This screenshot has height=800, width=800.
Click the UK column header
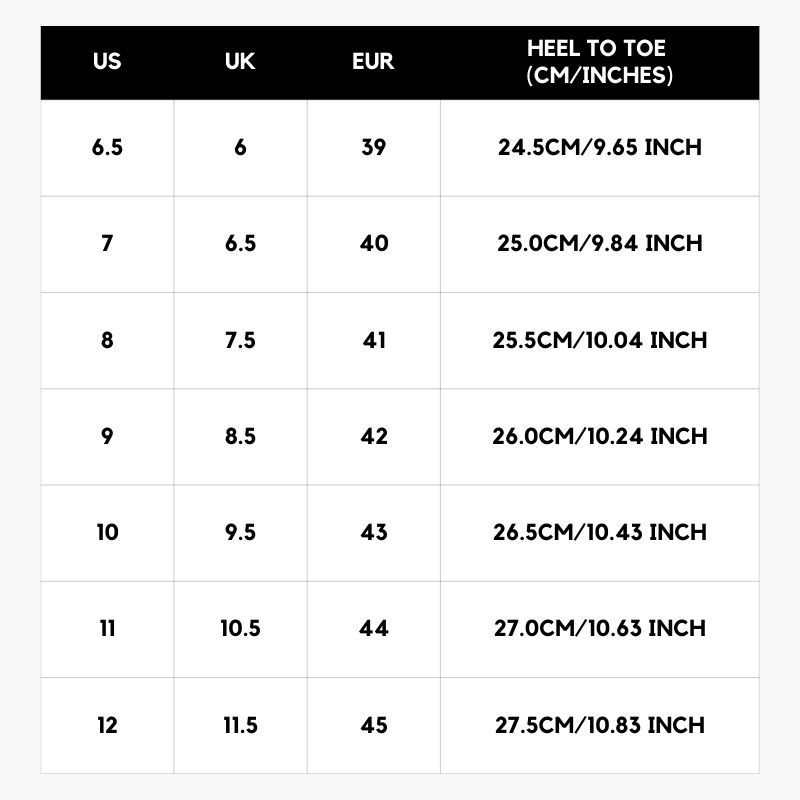pyautogui.click(x=240, y=61)
